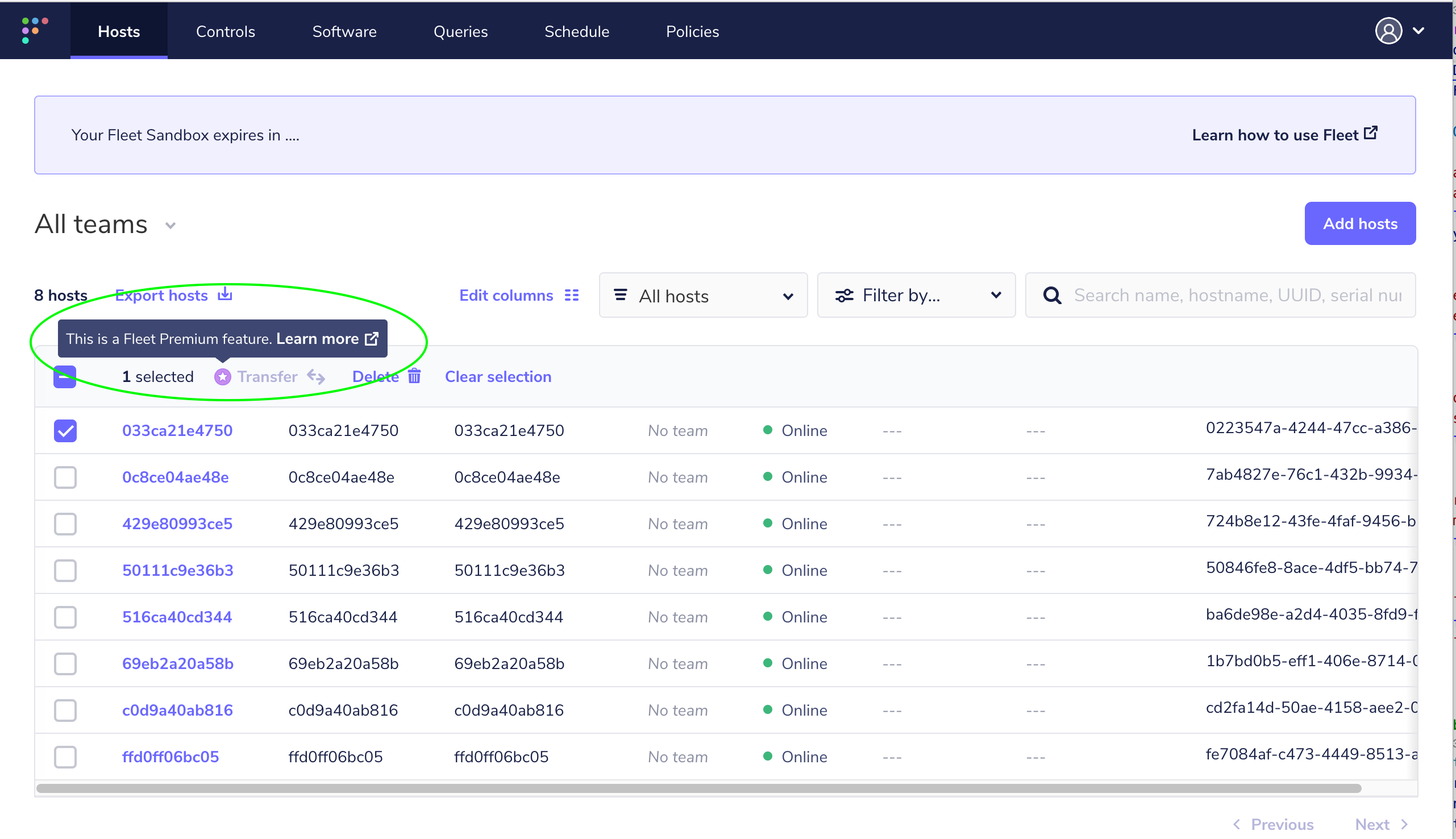The image size is (1456, 839).
Task: Click the user avatar icon
Action: tap(1388, 31)
